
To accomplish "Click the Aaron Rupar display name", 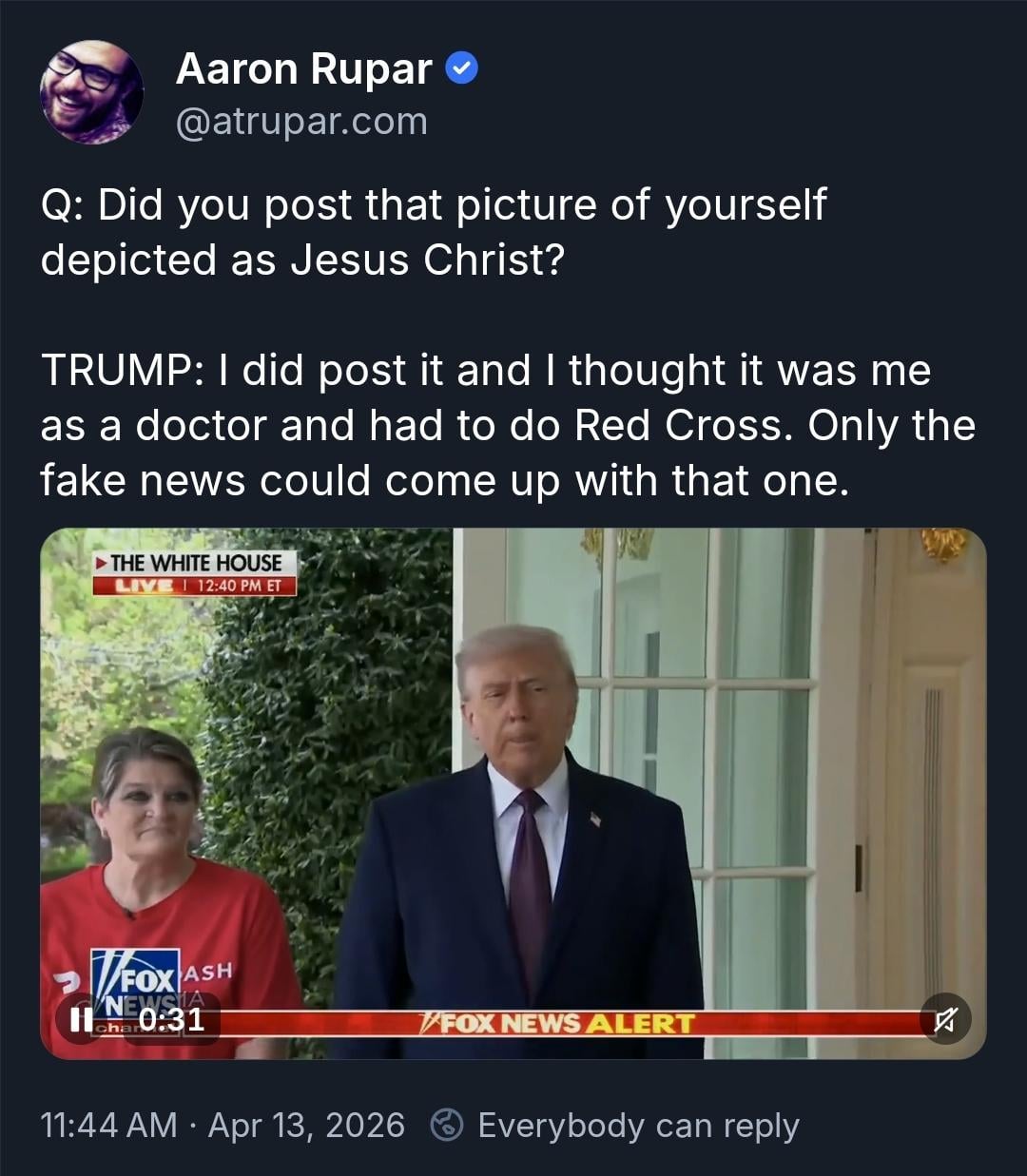I will pyautogui.click(x=303, y=69).
